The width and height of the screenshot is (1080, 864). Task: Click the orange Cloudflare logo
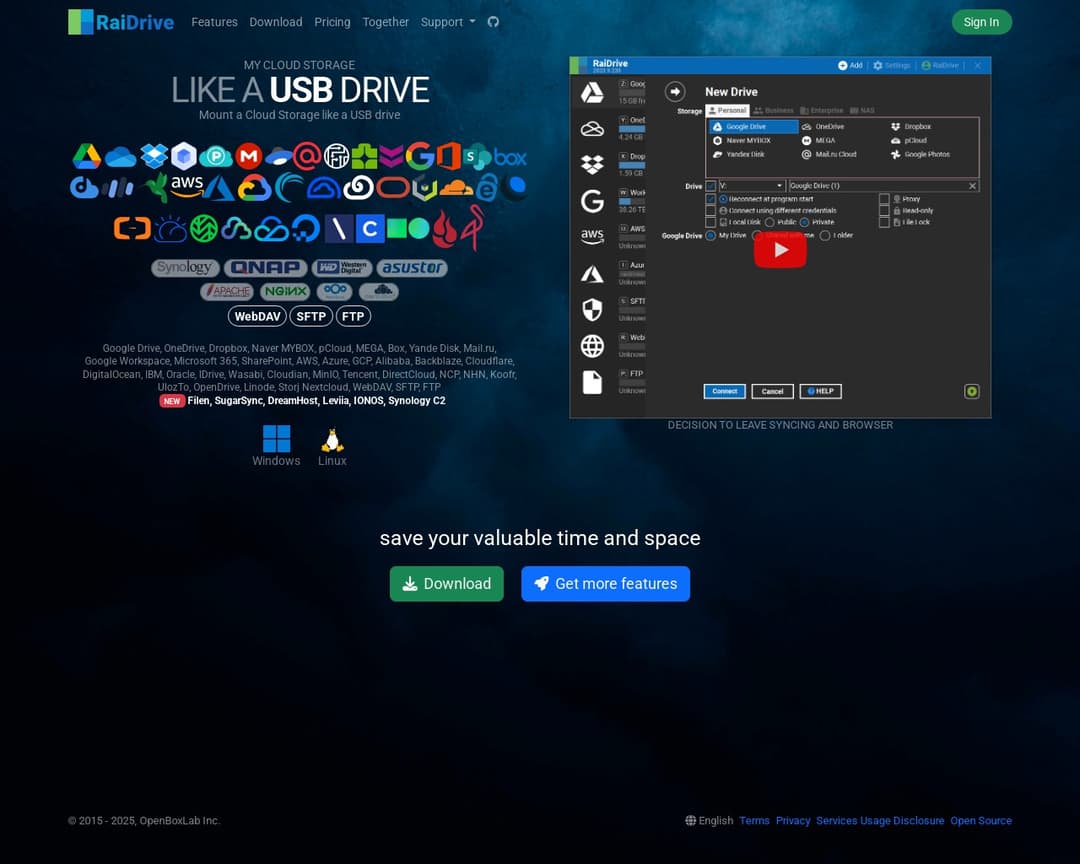click(x=456, y=187)
